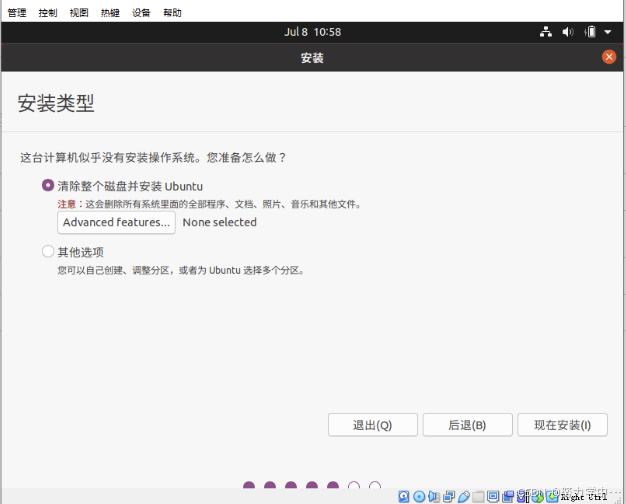The width and height of the screenshot is (626, 504).
Task: Open the virtual display status icon
Action: click(493, 496)
